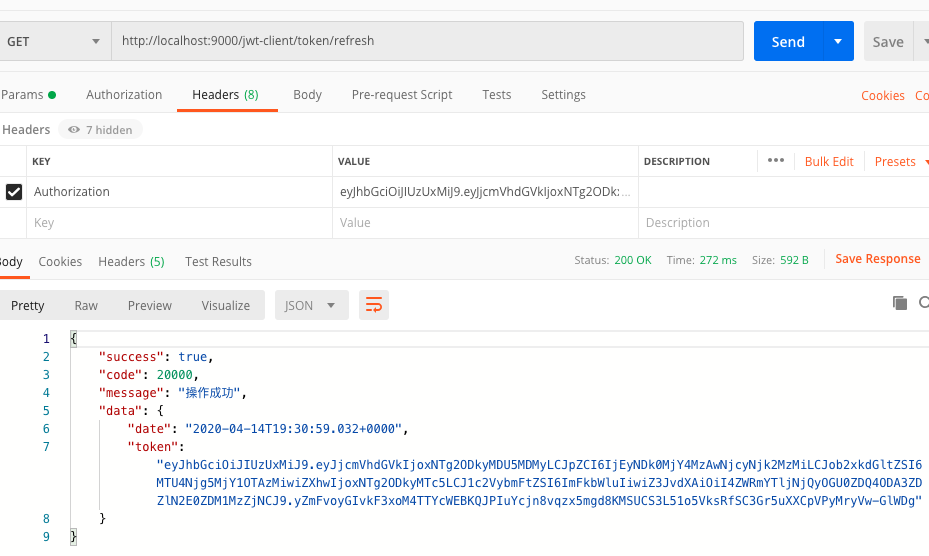Viewport: 929px width, 556px height.
Task: Click the copy response icon
Action: (899, 303)
